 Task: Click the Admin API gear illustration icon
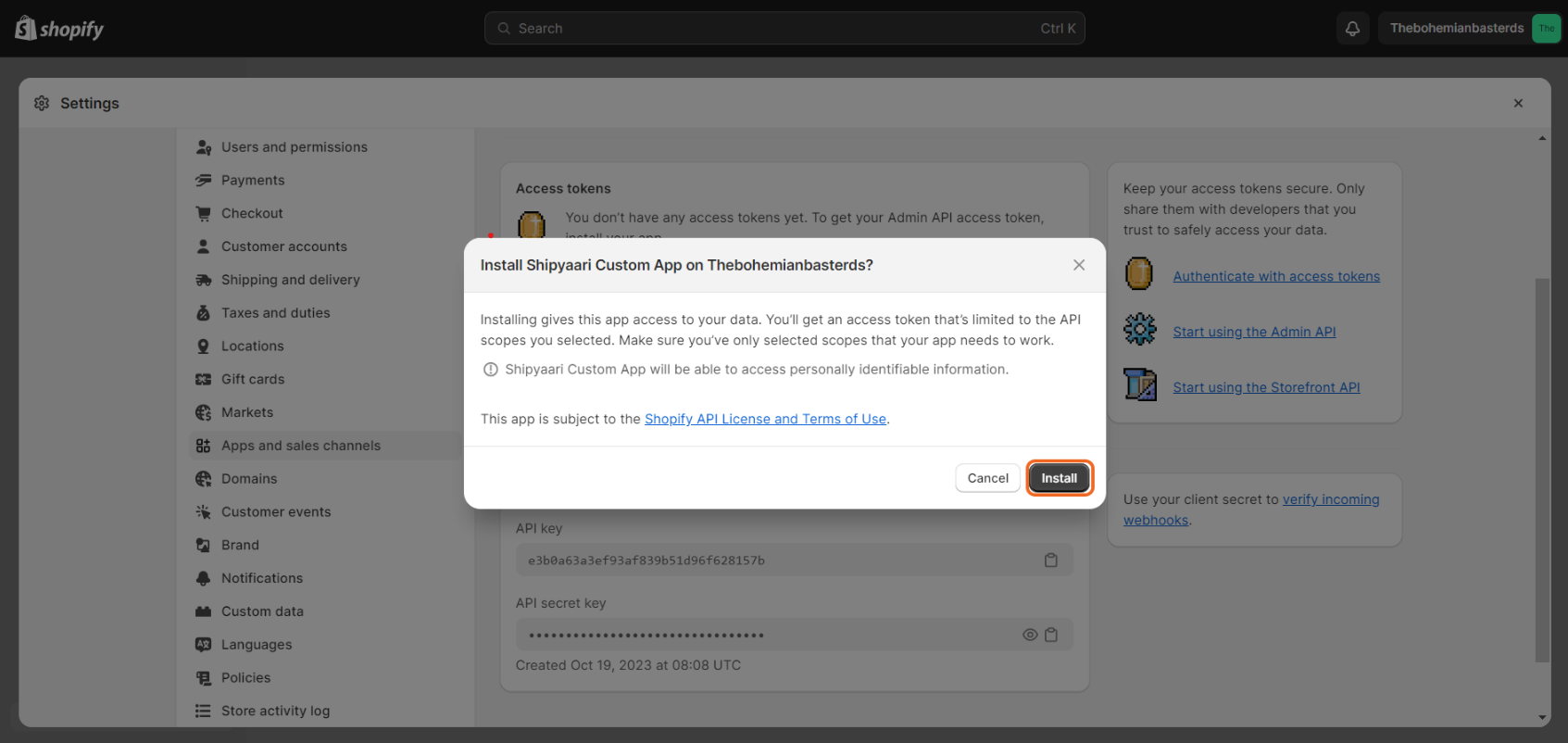(x=1140, y=329)
